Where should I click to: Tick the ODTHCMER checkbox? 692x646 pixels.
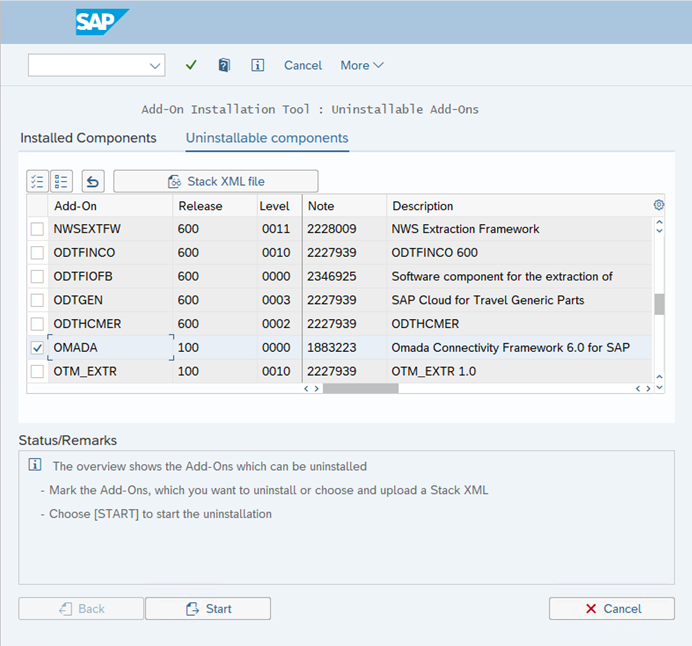coord(38,324)
